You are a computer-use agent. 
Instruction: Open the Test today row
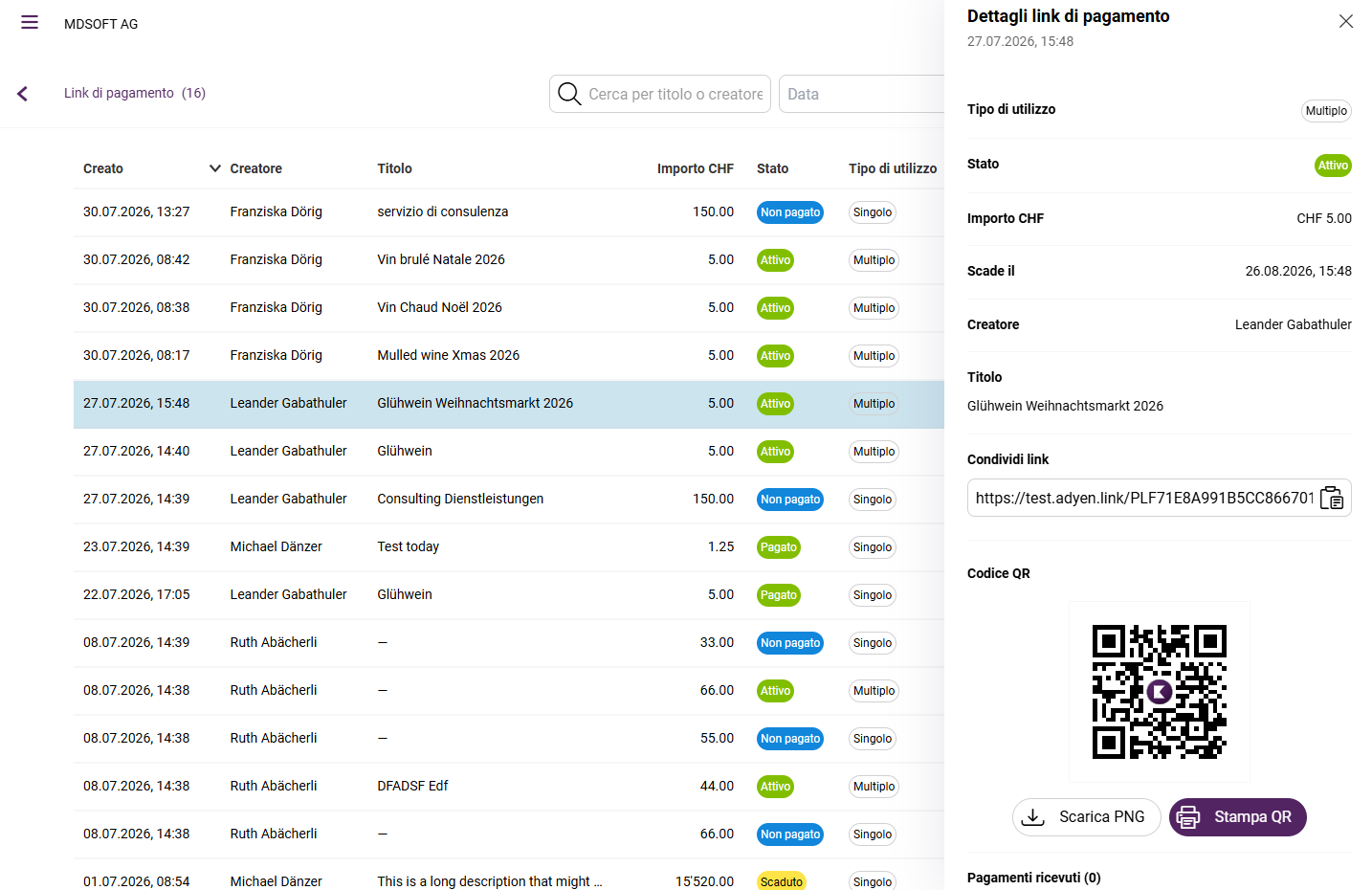[509, 547]
